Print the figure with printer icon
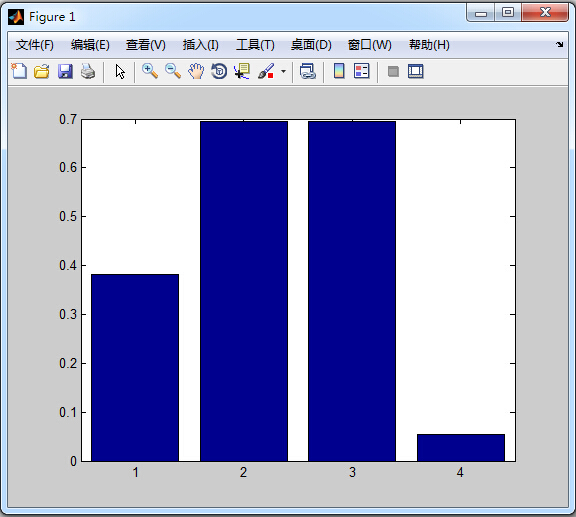The width and height of the screenshot is (576, 517). [x=88, y=71]
